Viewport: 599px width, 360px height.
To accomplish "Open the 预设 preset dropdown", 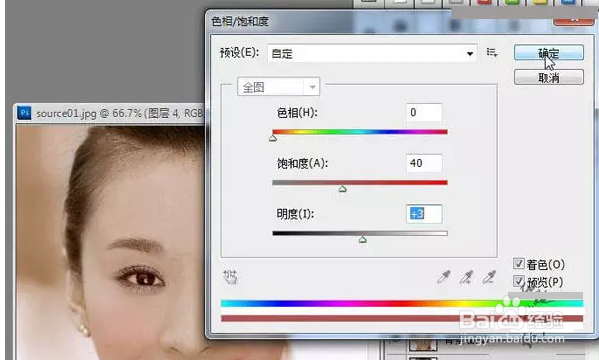I will click(372, 54).
